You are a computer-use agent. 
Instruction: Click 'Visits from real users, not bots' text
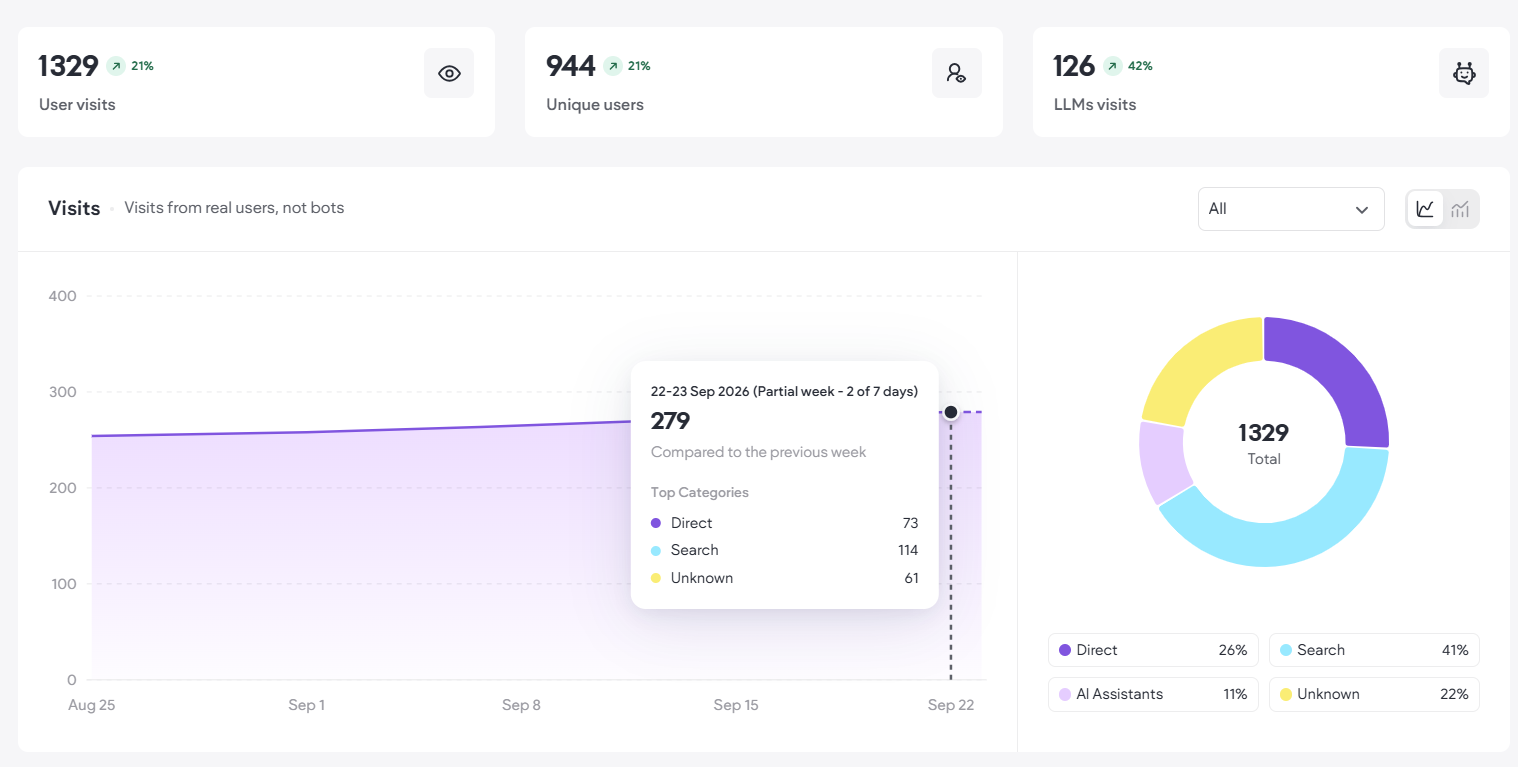tap(234, 208)
